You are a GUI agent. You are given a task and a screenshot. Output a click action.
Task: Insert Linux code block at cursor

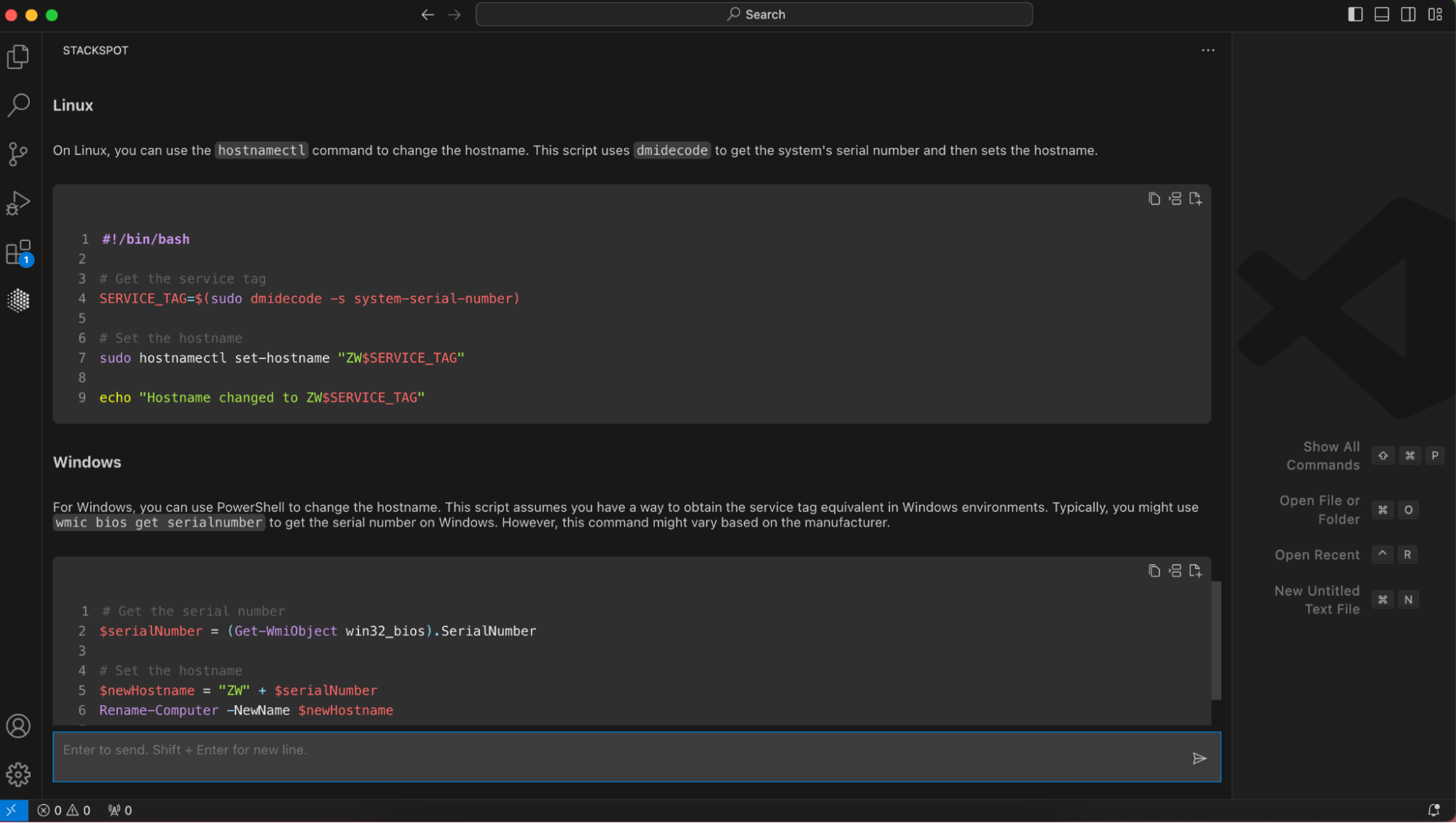tap(1175, 199)
